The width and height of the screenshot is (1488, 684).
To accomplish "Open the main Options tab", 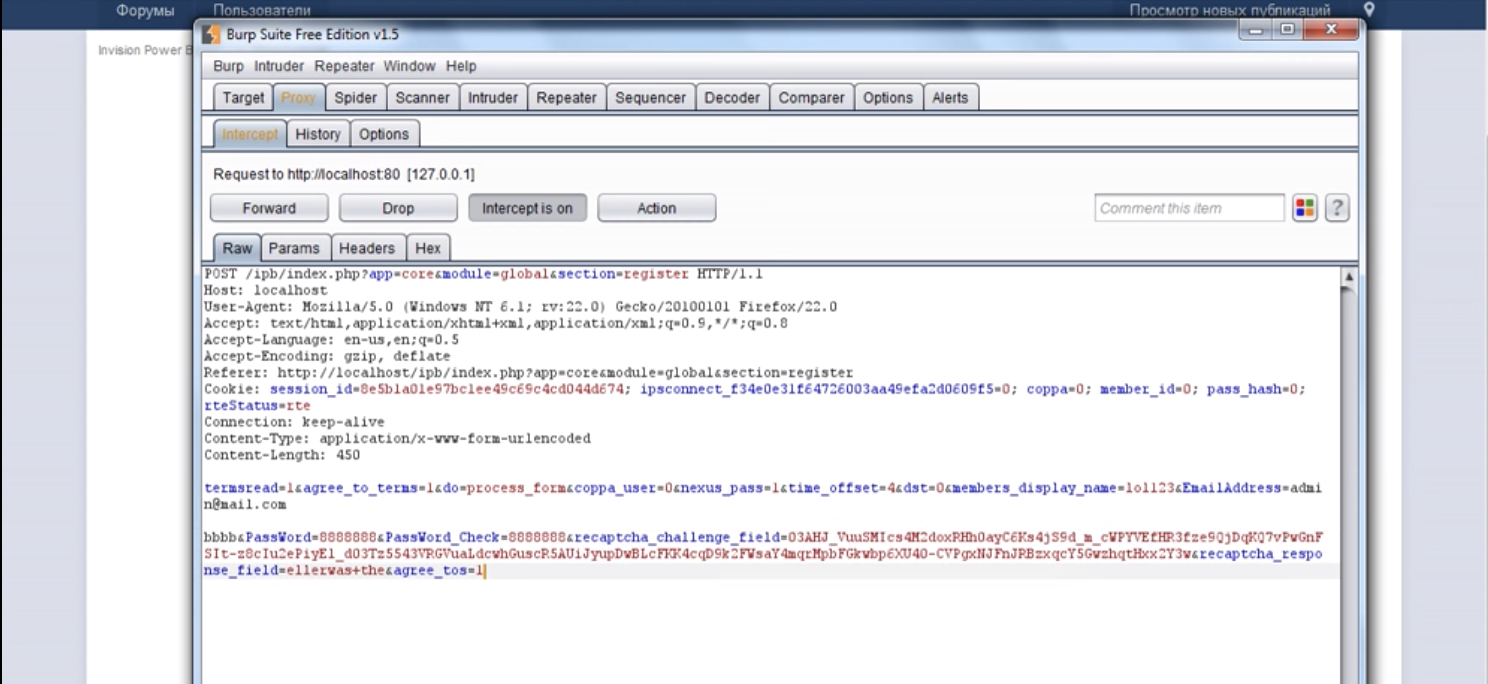I will tap(888, 97).
